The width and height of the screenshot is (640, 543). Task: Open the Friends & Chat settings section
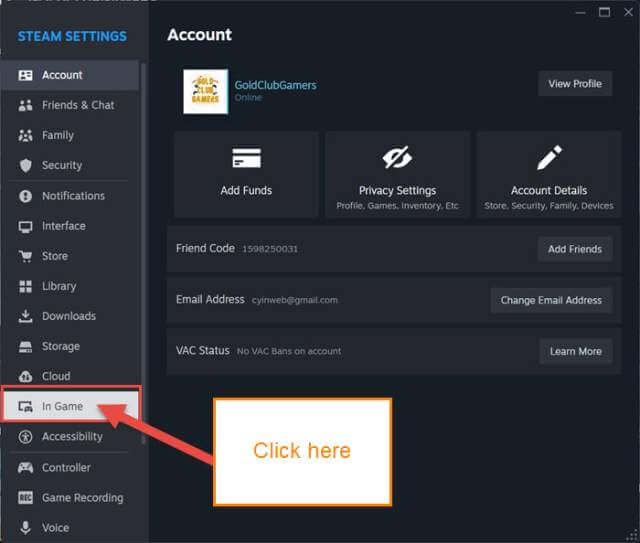[x=70, y=105]
